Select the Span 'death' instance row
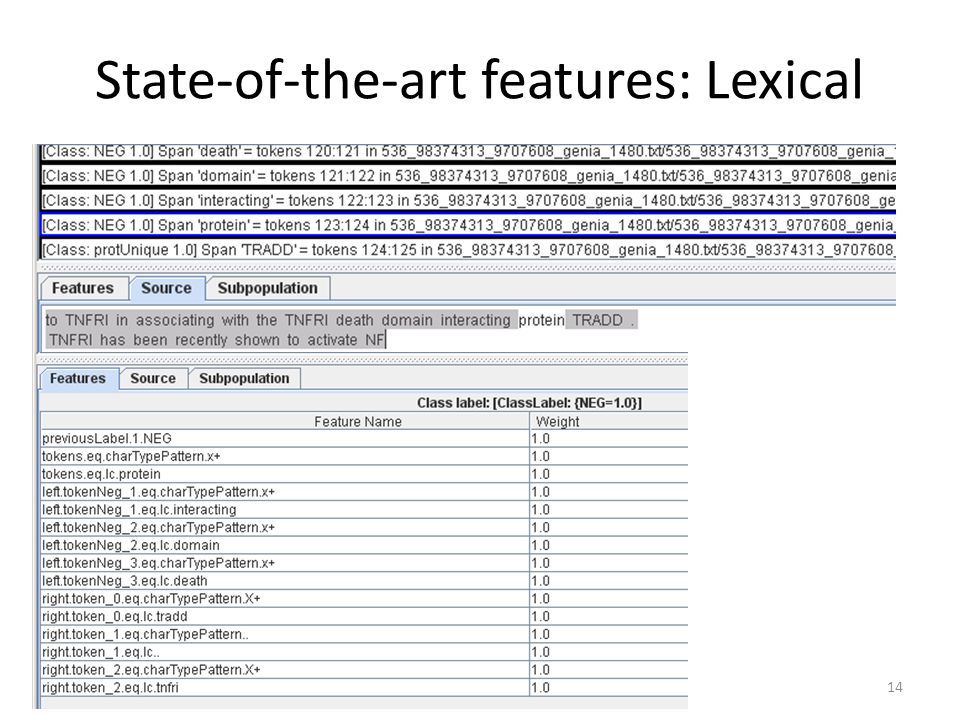This screenshot has width=960, height=720. [468, 152]
